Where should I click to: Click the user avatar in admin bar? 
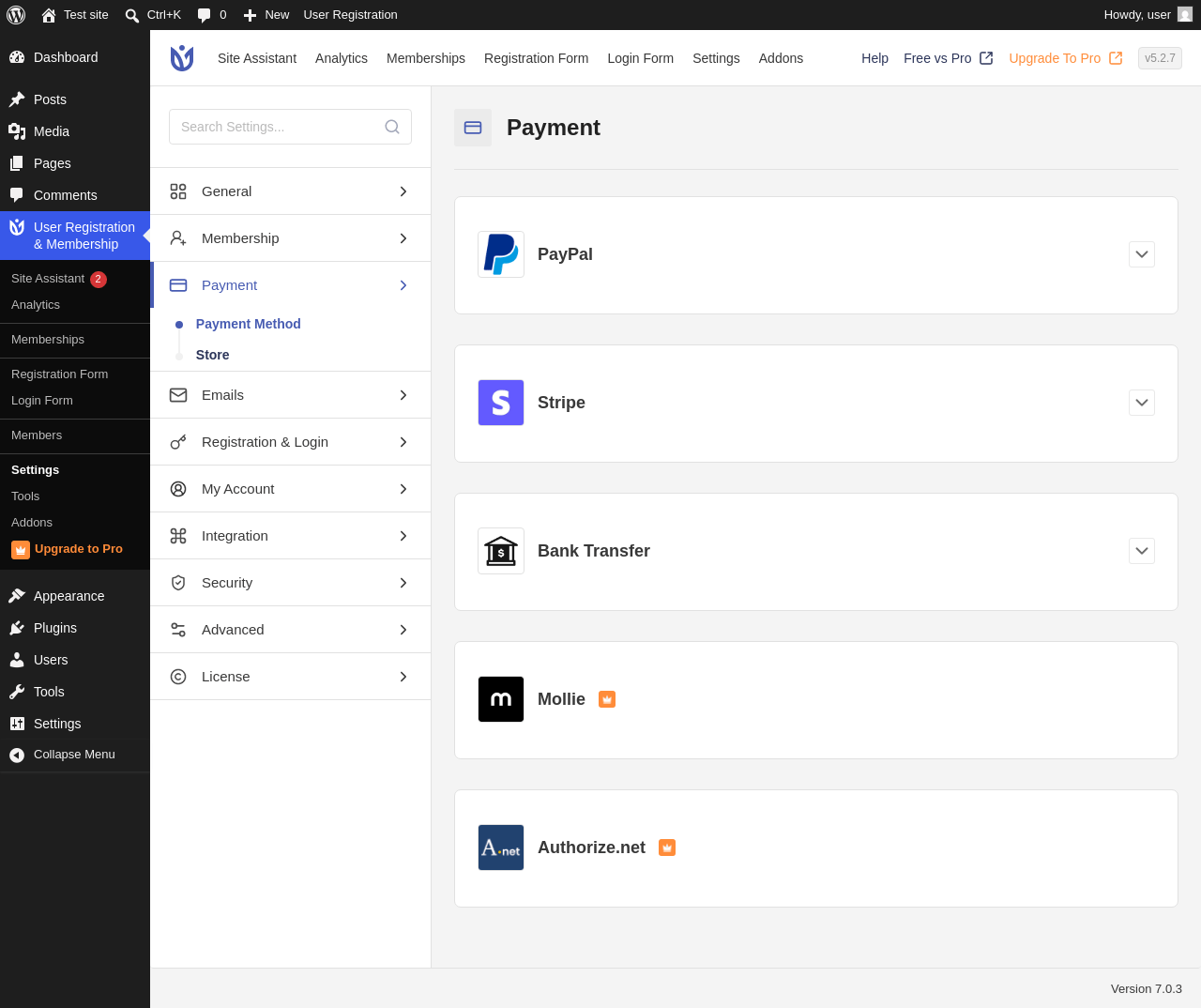[x=1185, y=15]
